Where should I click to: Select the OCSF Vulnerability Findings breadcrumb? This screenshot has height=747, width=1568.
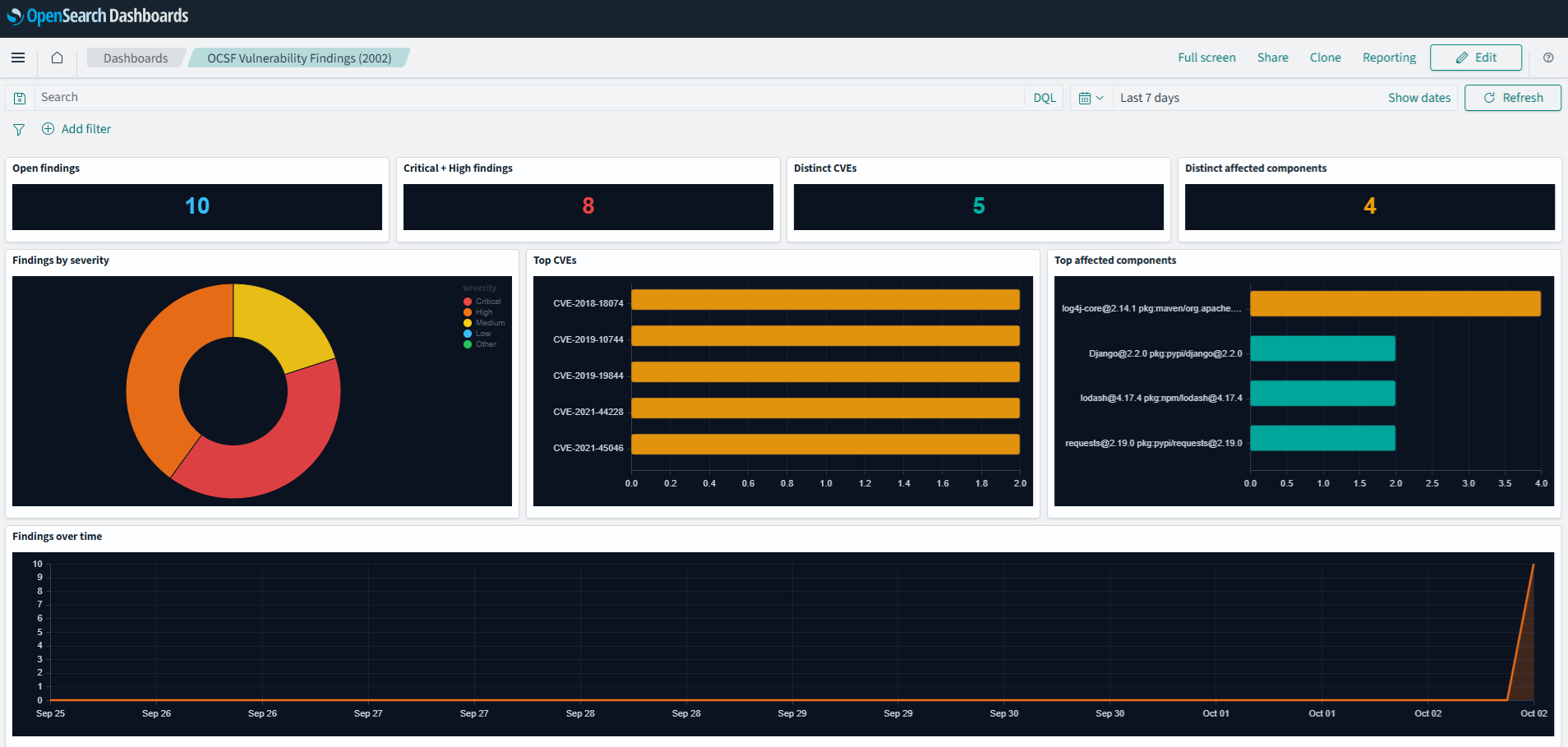(x=299, y=58)
